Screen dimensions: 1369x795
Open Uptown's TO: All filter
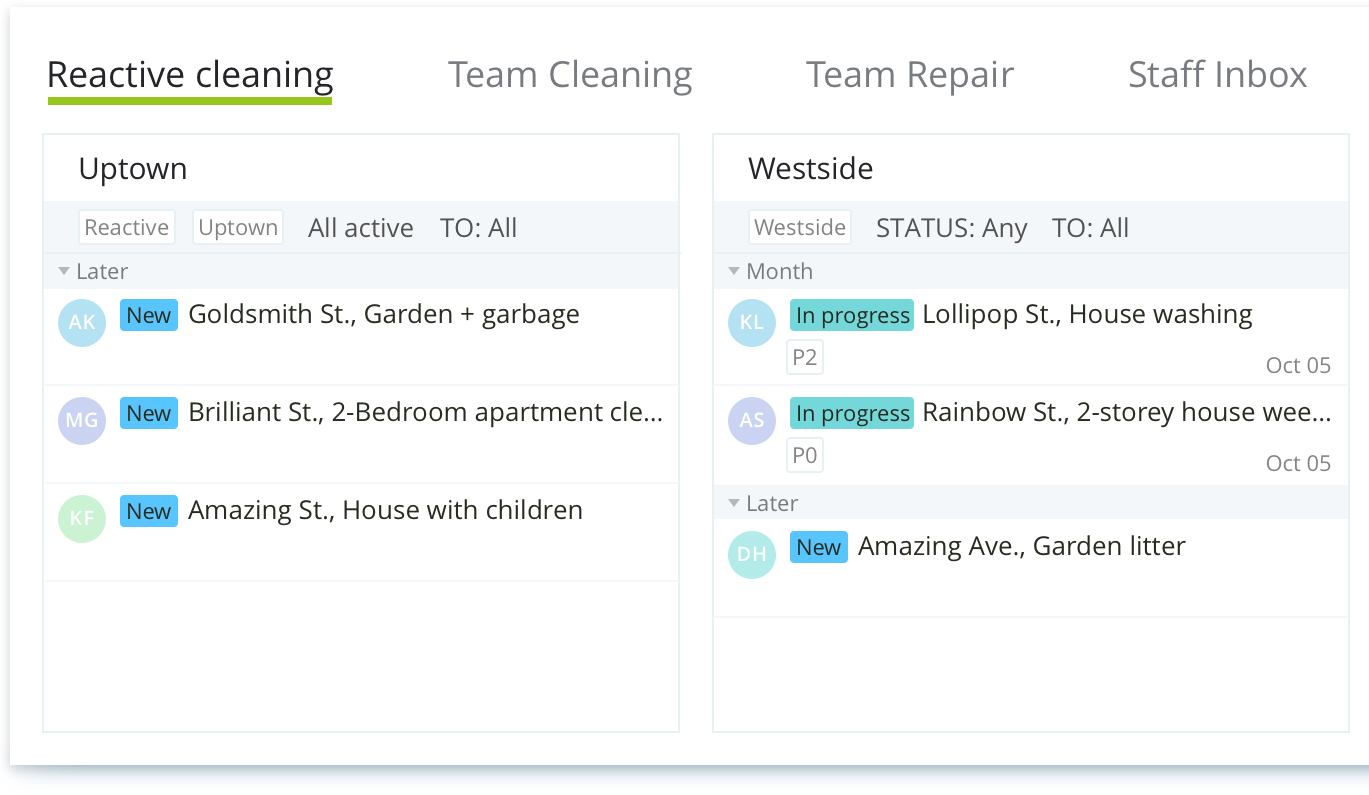pyautogui.click(x=478, y=228)
